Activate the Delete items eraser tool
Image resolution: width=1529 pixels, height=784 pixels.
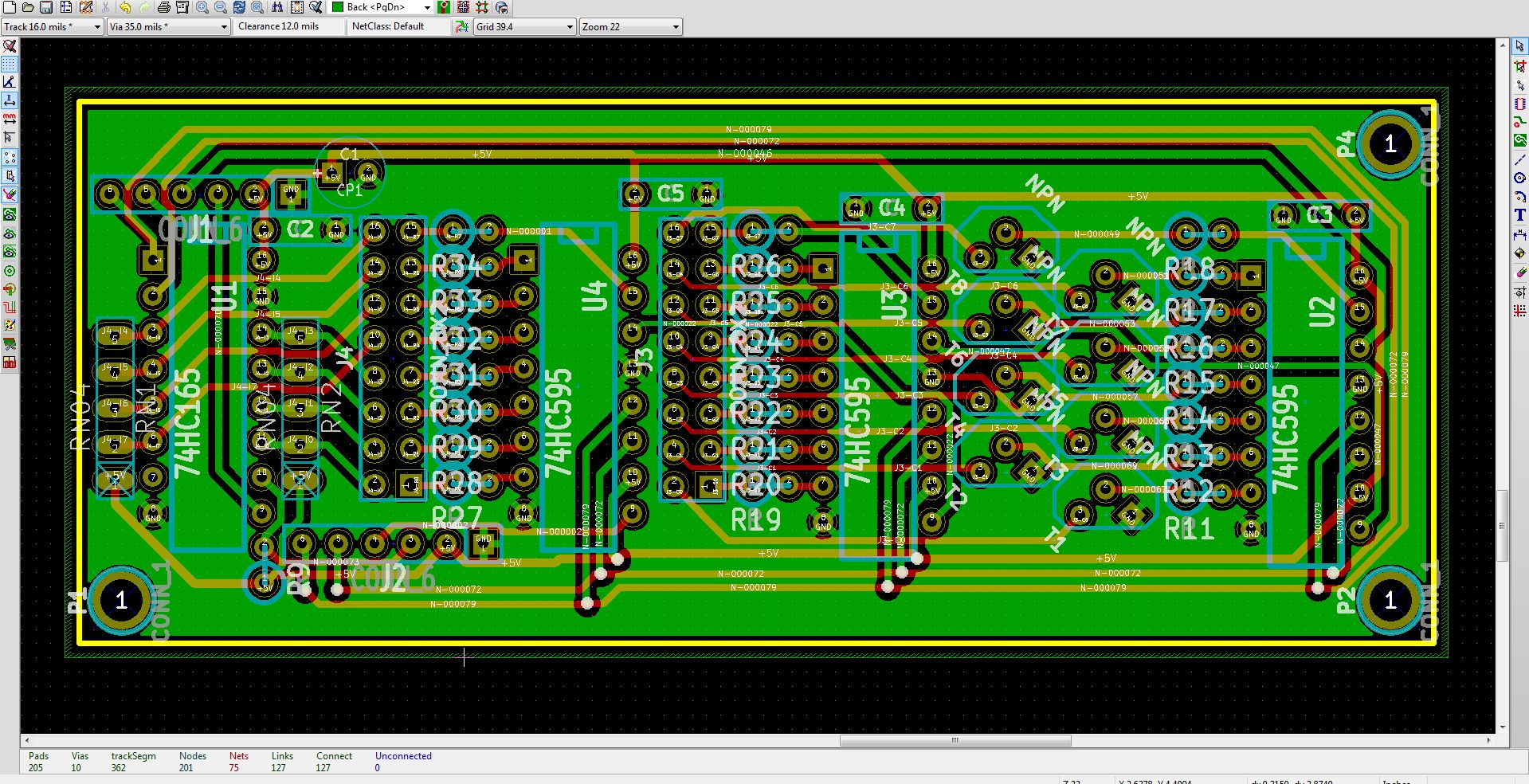[x=1519, y=272]
